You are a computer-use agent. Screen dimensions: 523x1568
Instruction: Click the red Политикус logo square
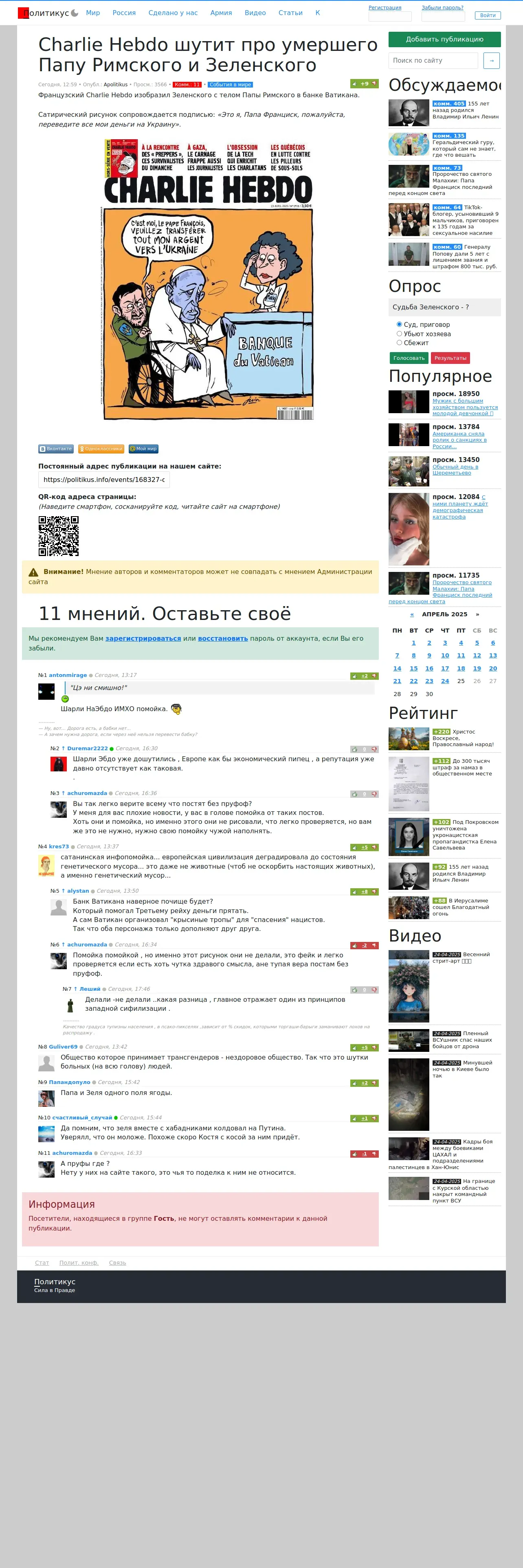click(23, 13)
